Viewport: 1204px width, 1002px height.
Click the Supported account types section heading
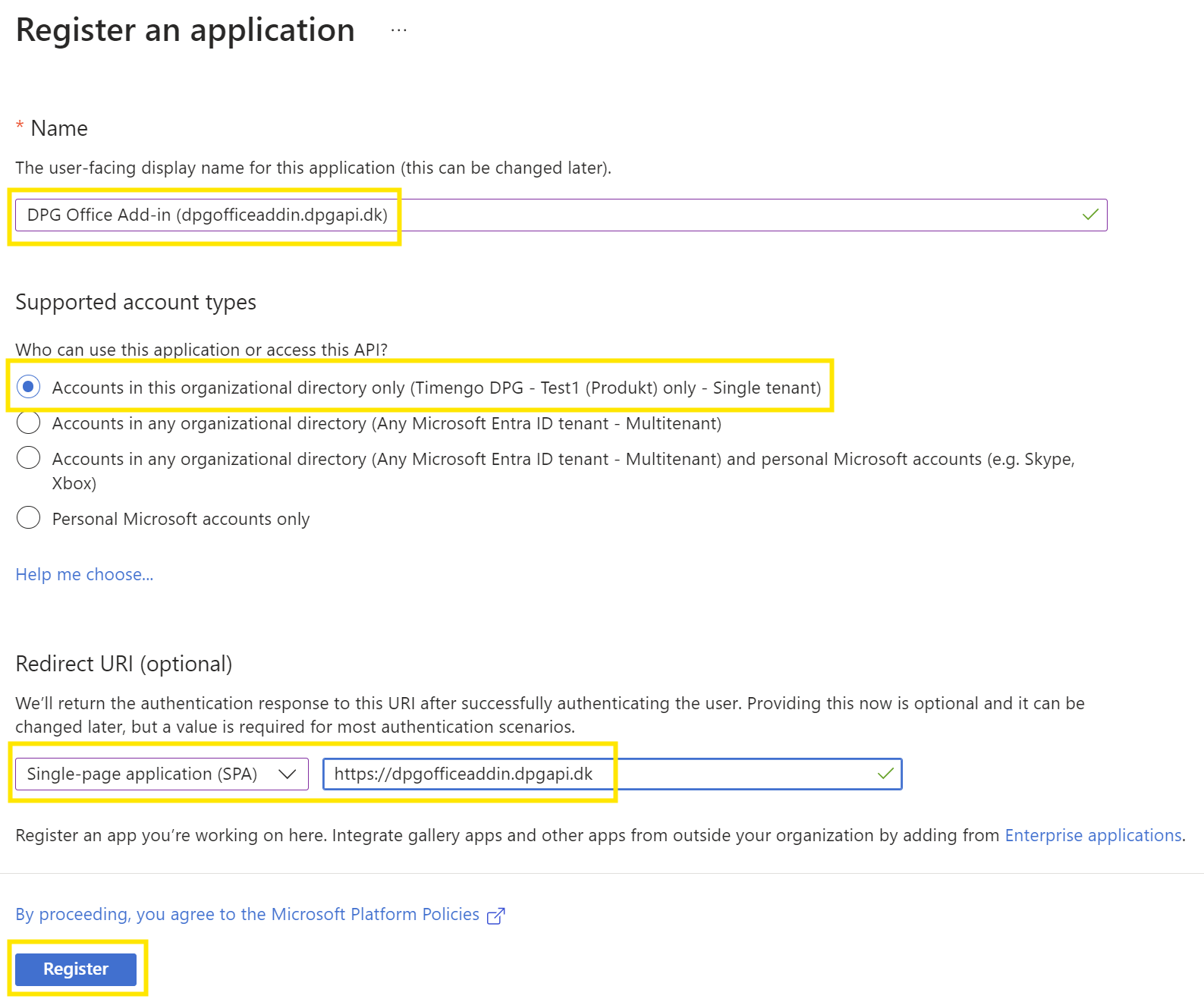point(136,302)
